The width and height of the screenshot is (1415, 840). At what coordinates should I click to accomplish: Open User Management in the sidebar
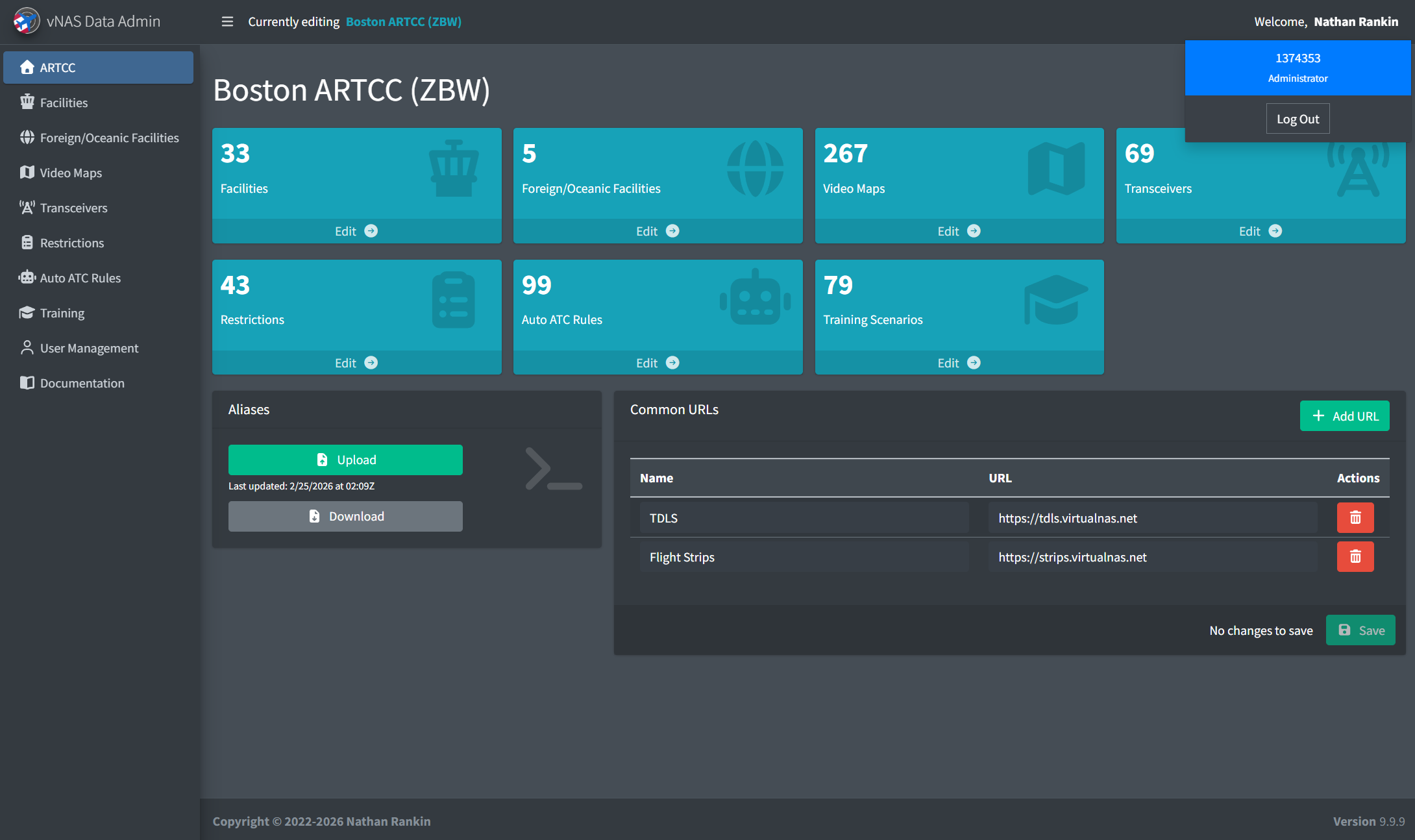click(x=99, y=348)
